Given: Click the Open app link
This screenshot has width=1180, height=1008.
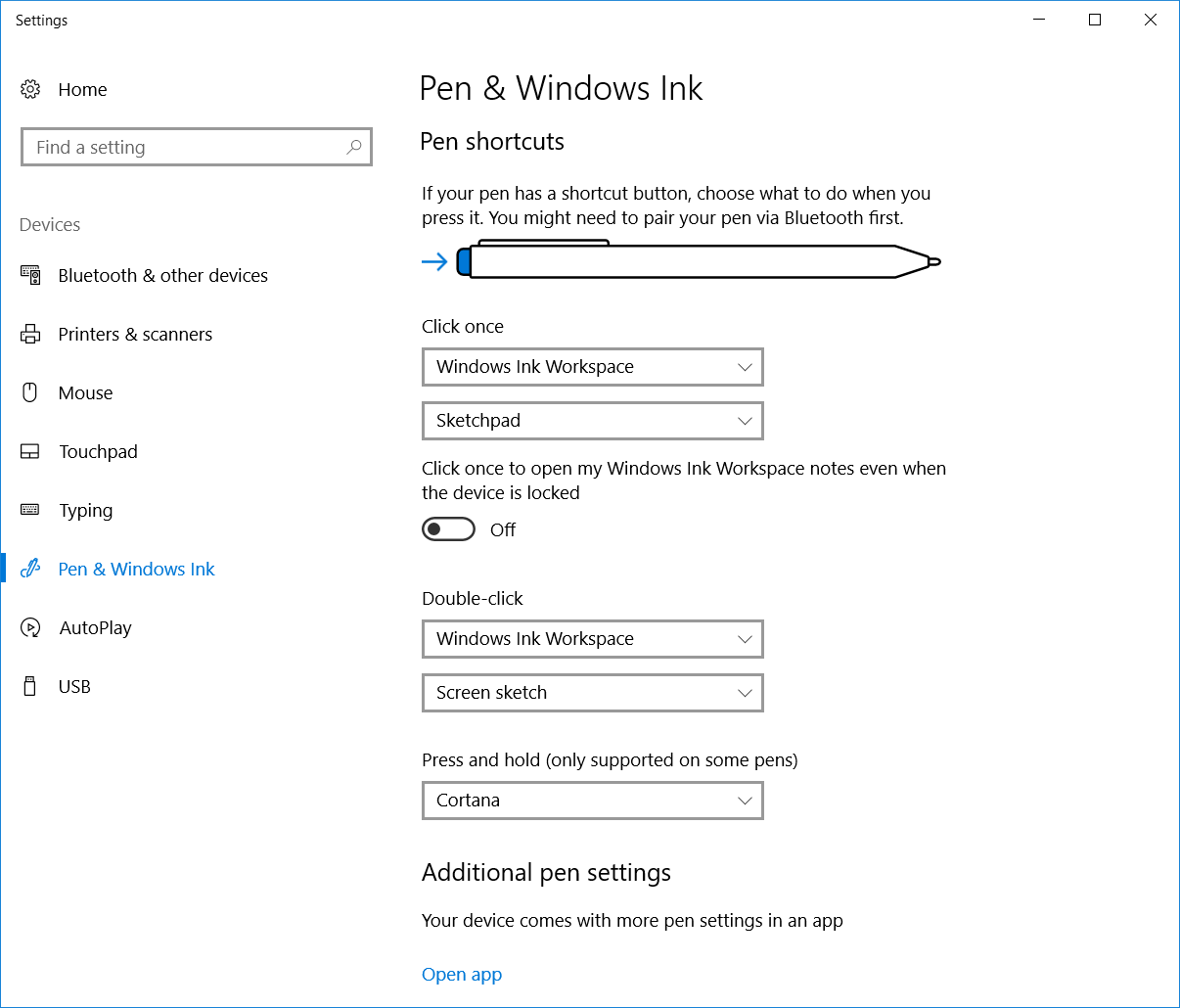Looking at the screenshot, I should click(x=462, y=974).
